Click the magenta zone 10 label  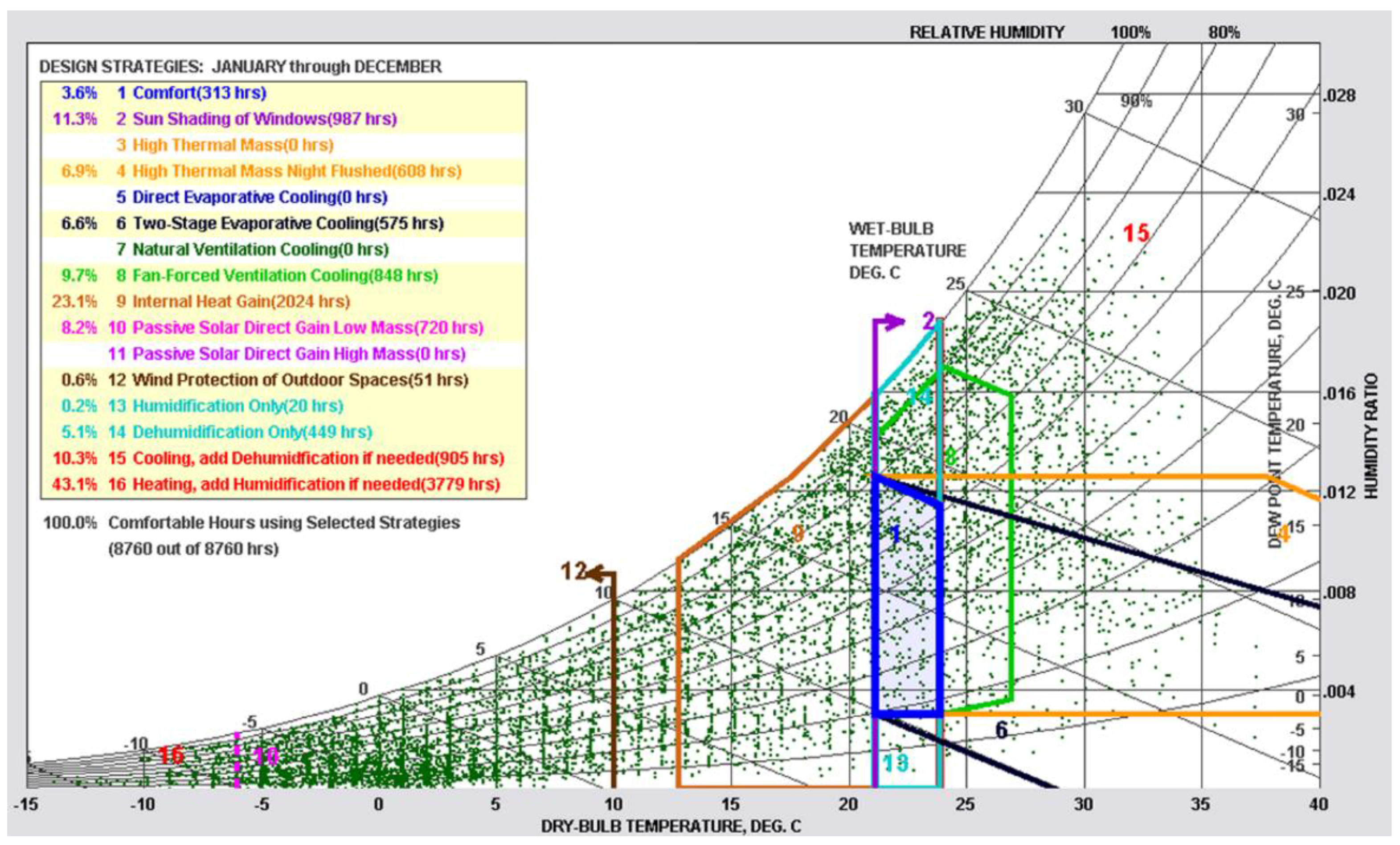[266, 756]
